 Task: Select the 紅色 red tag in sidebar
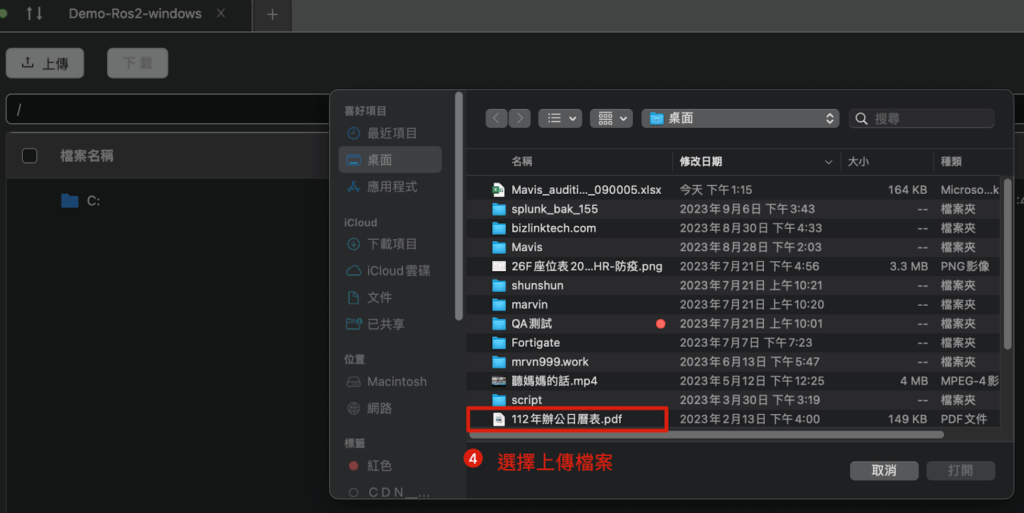379,466
